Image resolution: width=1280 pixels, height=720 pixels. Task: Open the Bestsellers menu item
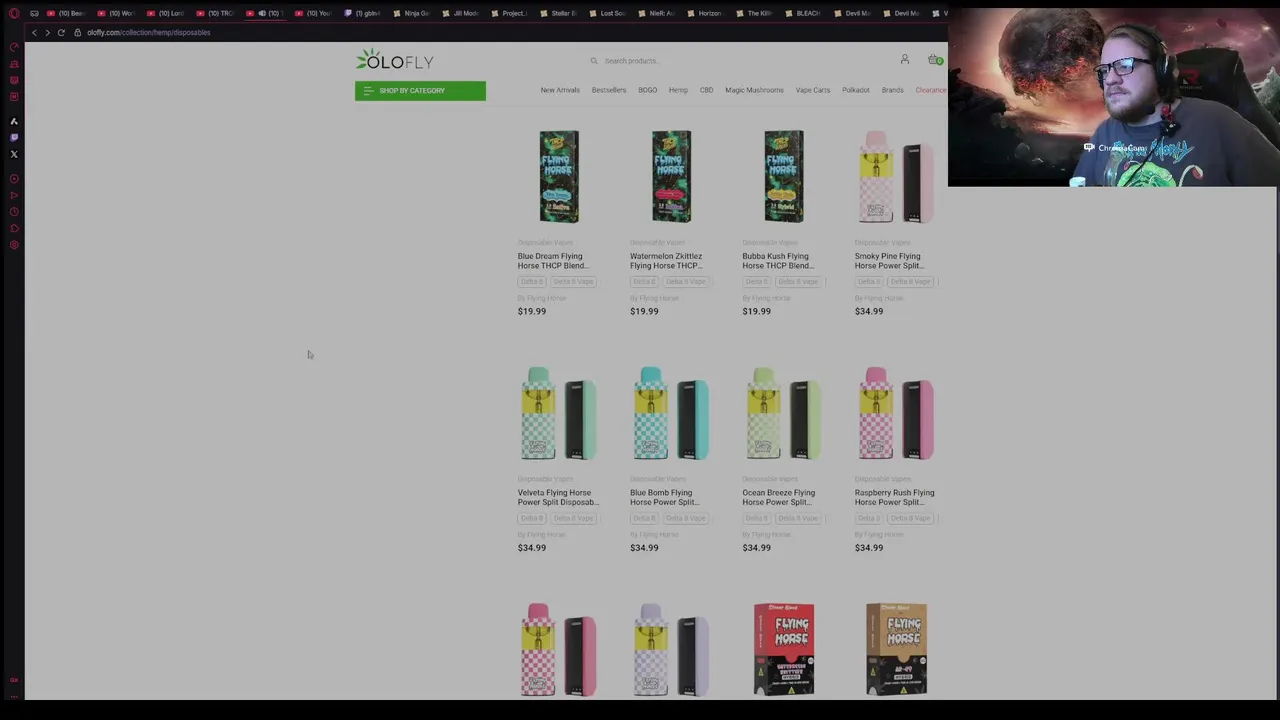(608, 90)
